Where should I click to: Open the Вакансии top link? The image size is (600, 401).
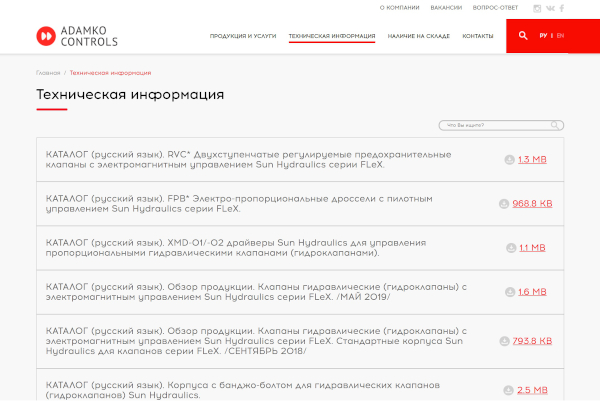click(x=446, y=8)
